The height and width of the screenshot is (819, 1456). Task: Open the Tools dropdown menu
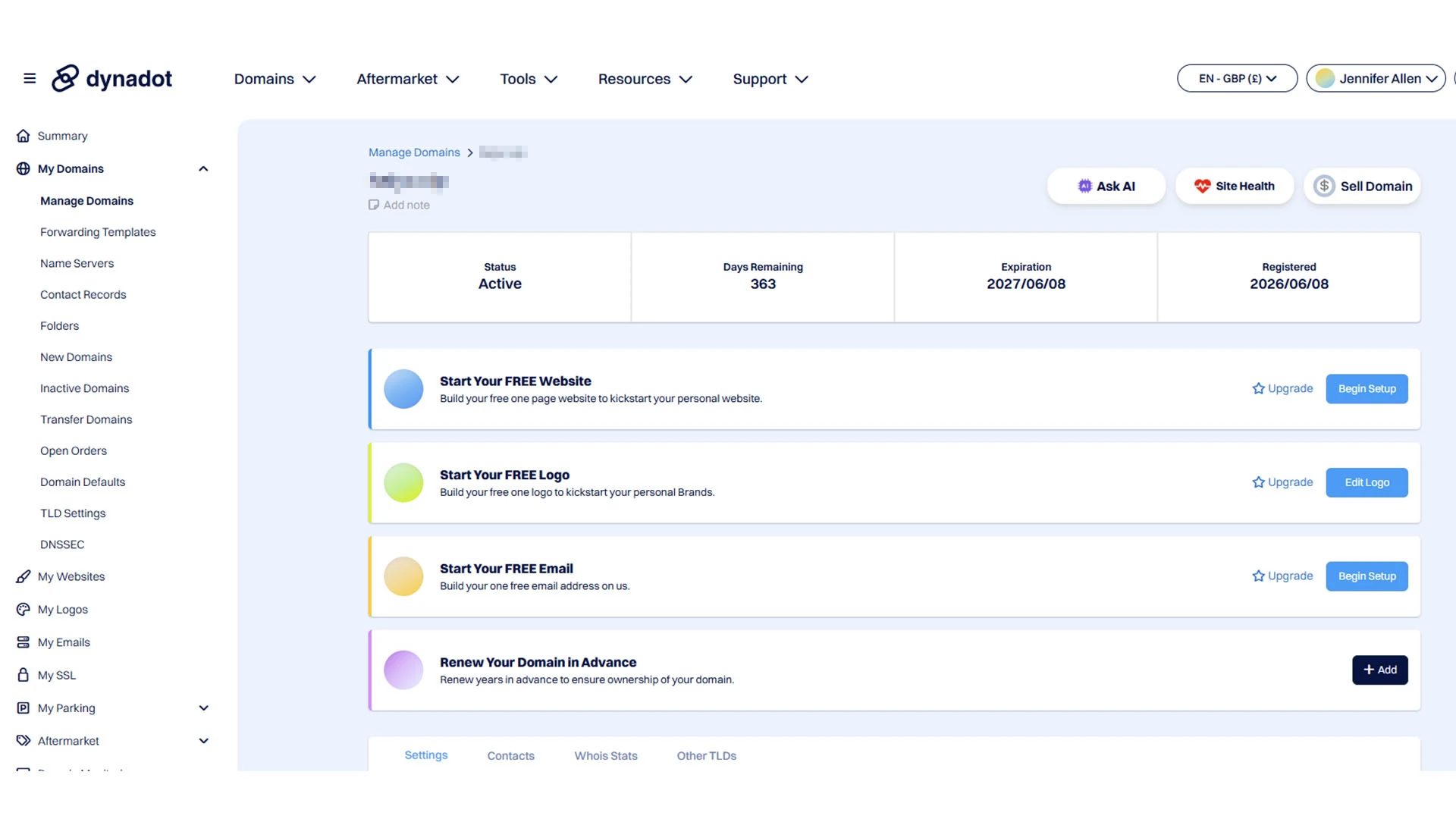pos(529,79)
